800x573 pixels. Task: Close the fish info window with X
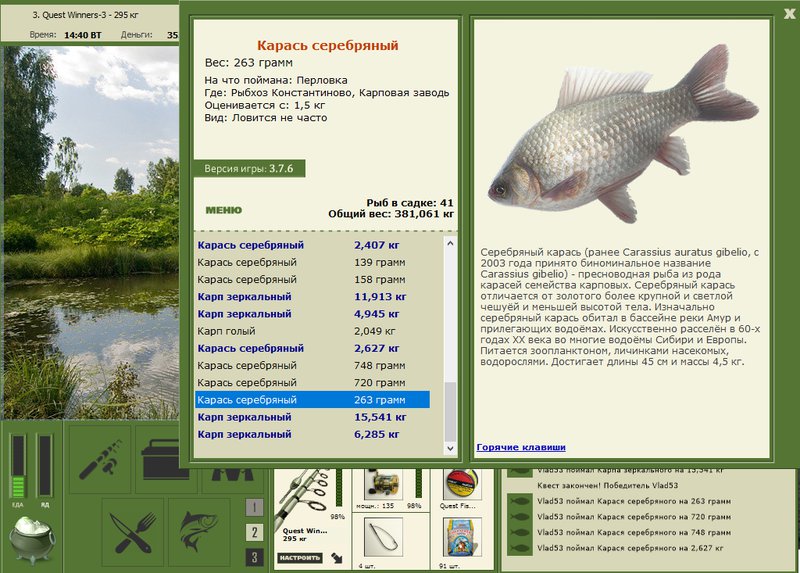click(790, 14)
